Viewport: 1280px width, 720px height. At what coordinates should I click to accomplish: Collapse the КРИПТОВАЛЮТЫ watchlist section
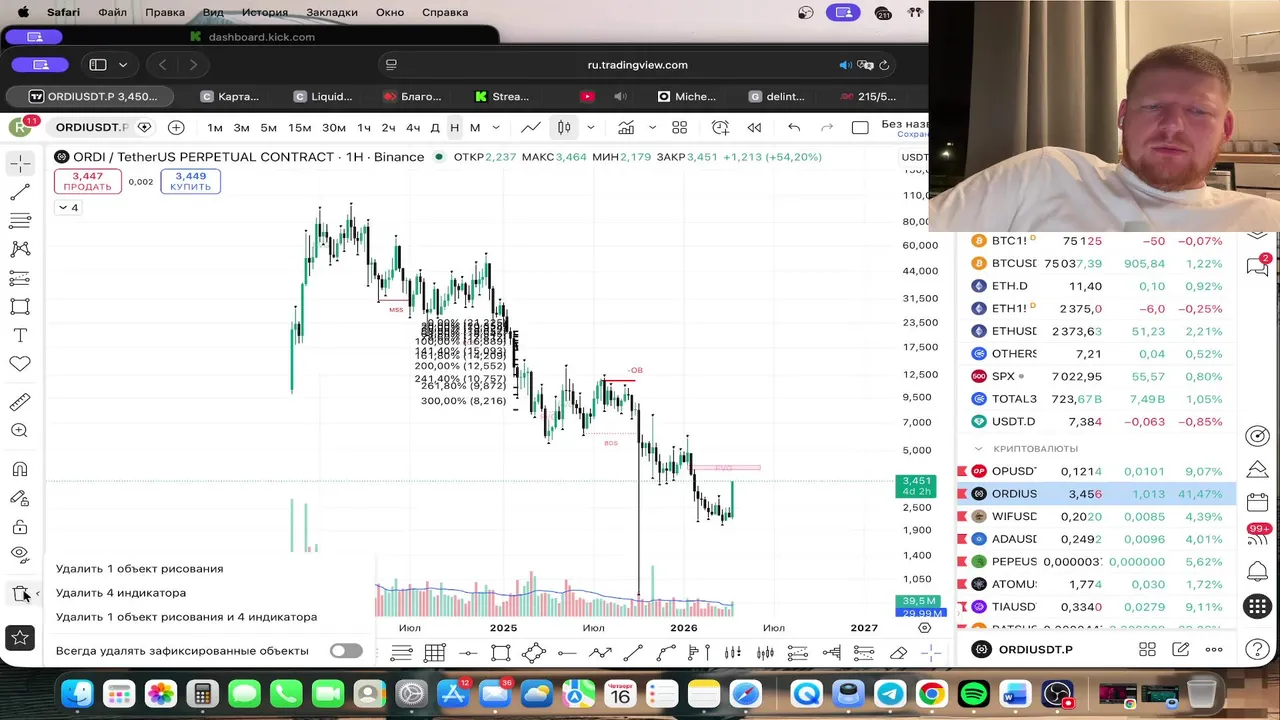click(979, 449)
